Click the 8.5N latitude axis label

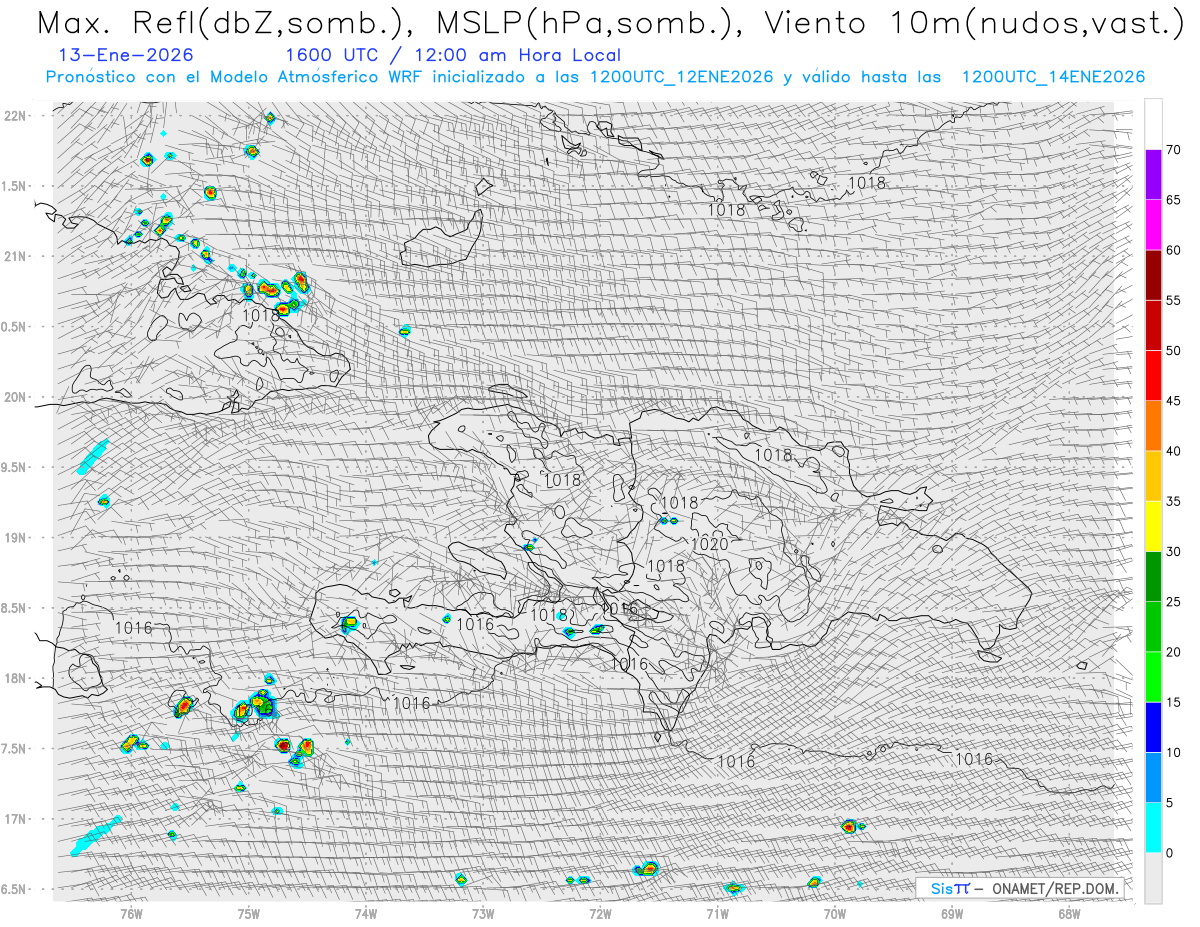(x=15, y=608)
